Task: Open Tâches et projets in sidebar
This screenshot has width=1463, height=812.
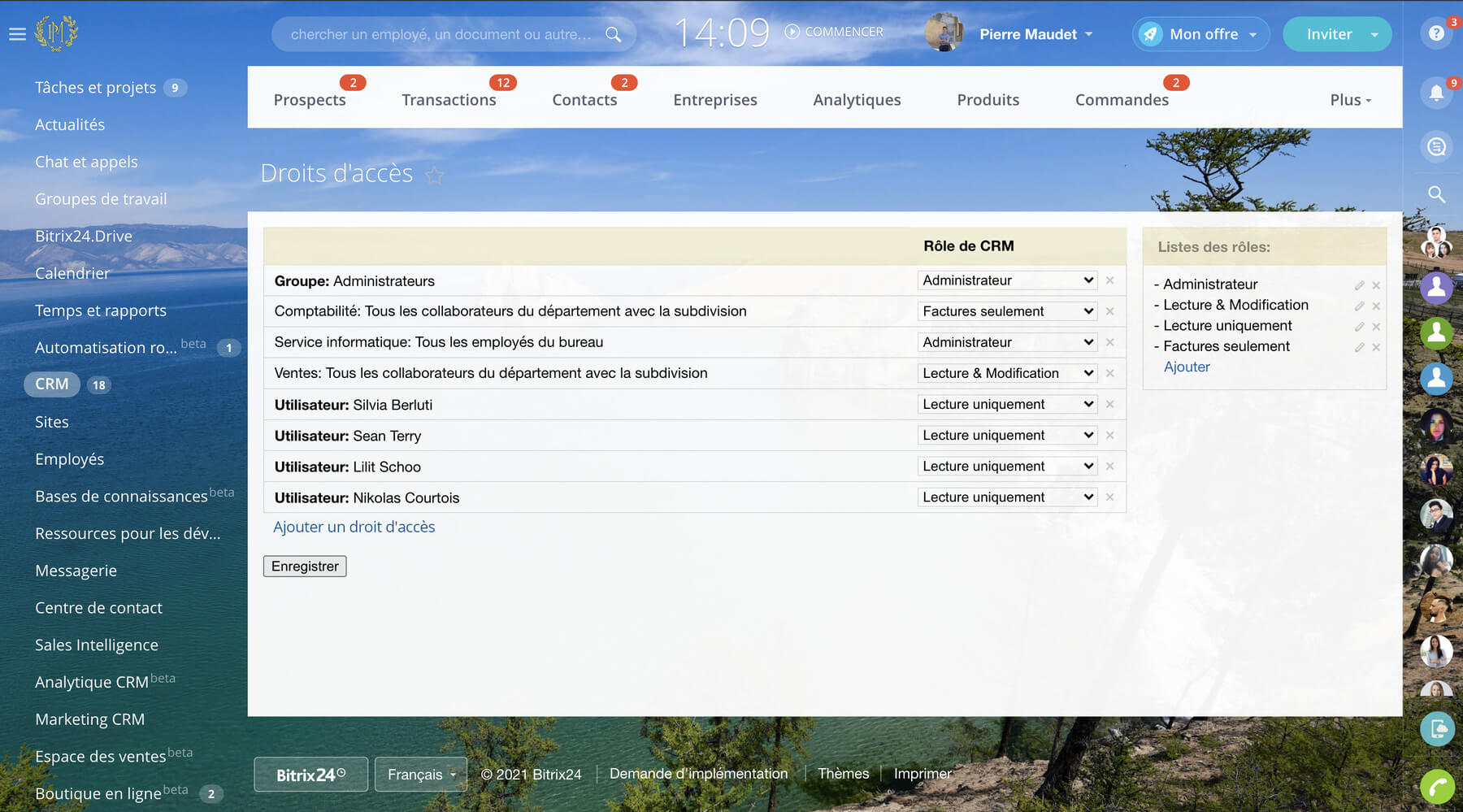Action: 95,88
